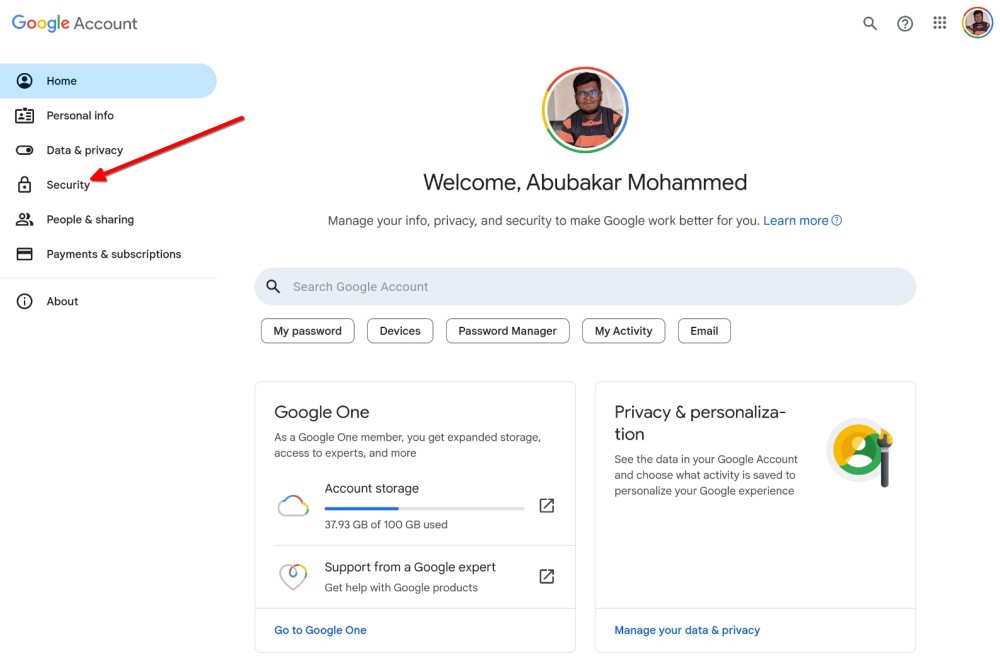Open the Google apps grid icon

pyautogui.click(x=939, y=23)
